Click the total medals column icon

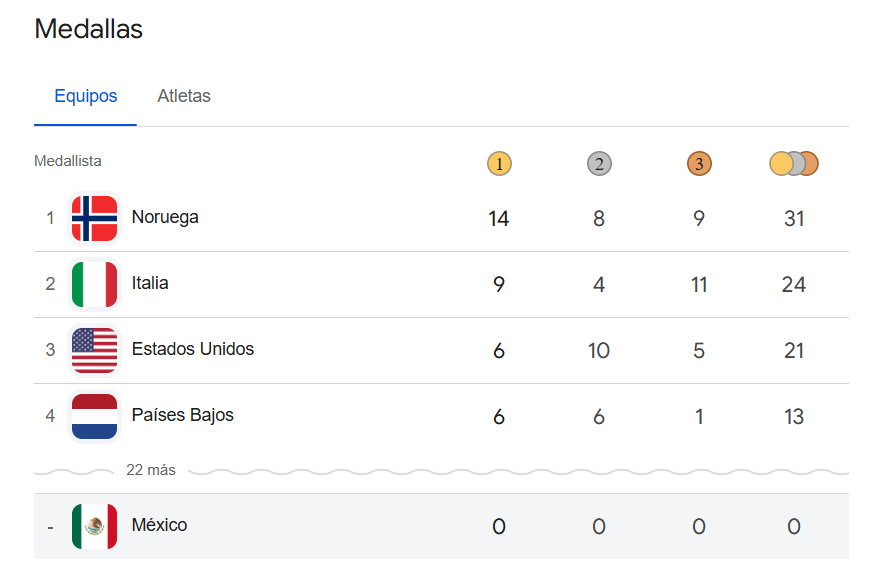pos(794,163)
